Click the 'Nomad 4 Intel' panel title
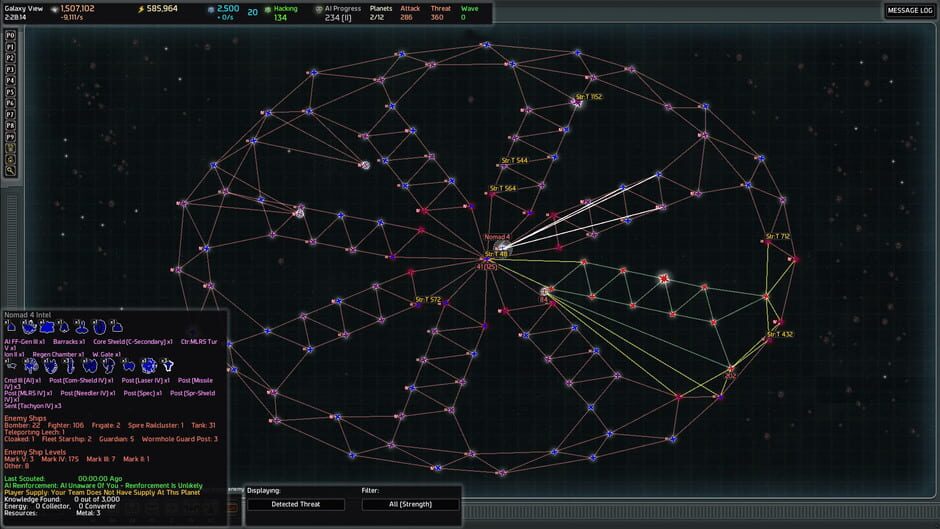940x529 pixels. click(x=28, y=315)
